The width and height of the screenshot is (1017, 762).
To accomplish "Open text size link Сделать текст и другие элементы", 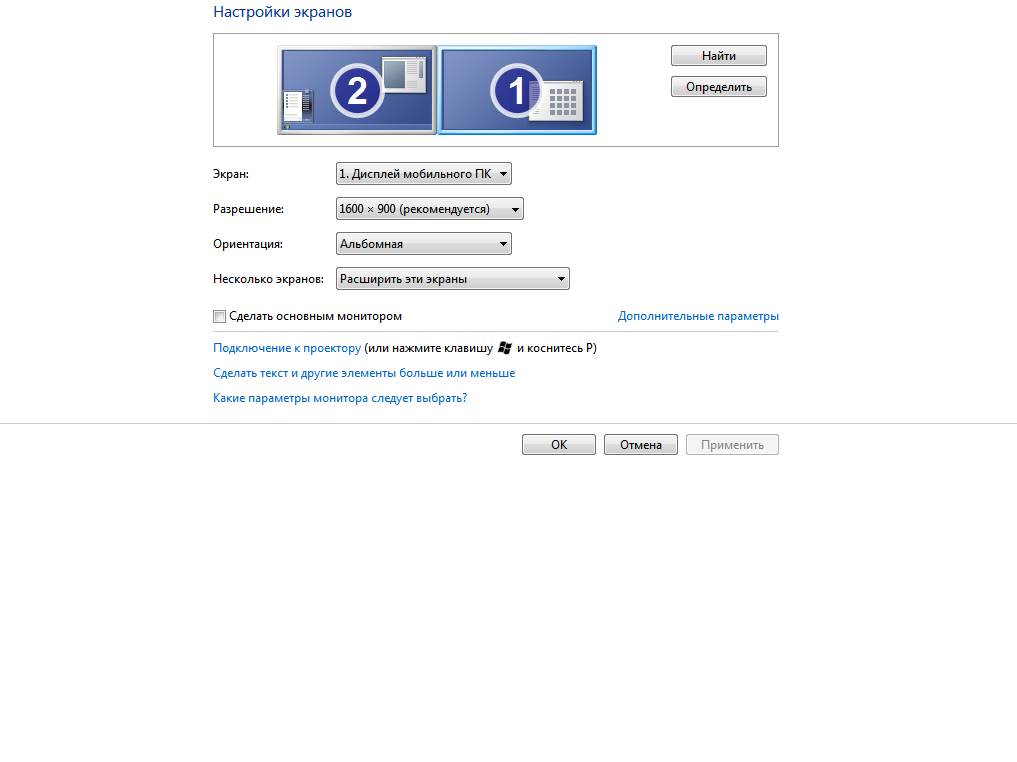I will pyautogui.click(x=364, y=373).
